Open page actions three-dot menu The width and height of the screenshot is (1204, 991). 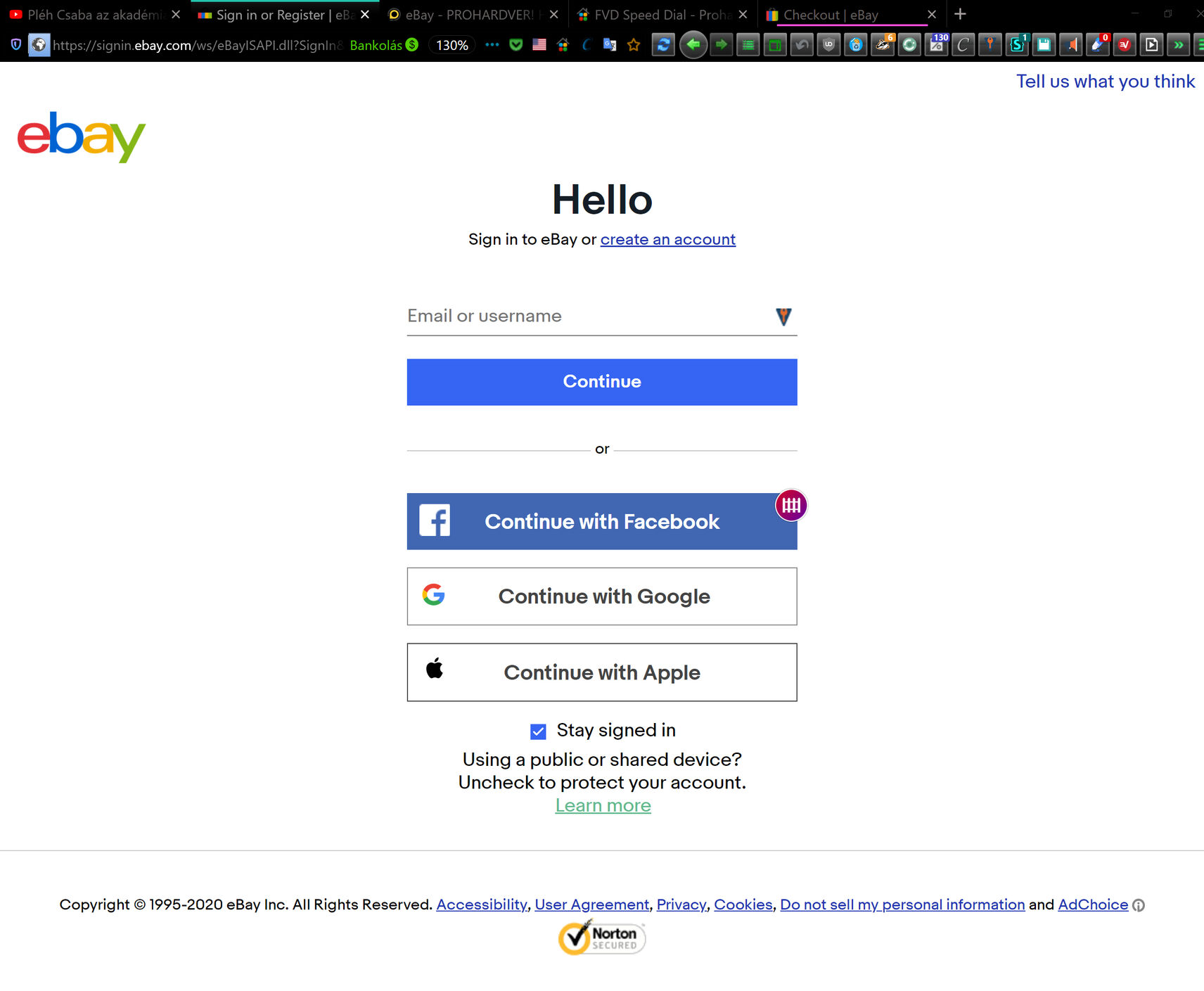point(492,45)
